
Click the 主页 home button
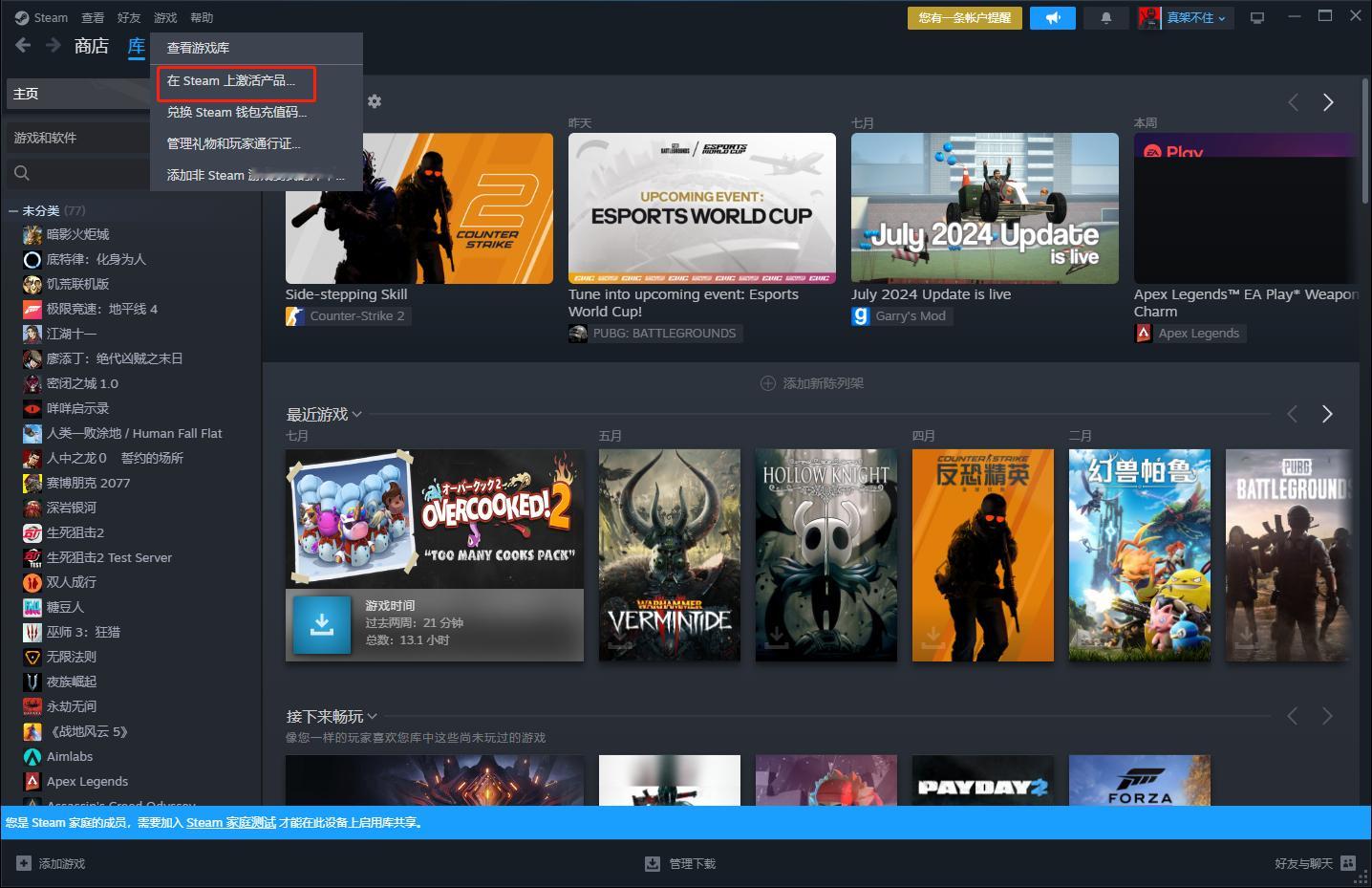(78, 94)
